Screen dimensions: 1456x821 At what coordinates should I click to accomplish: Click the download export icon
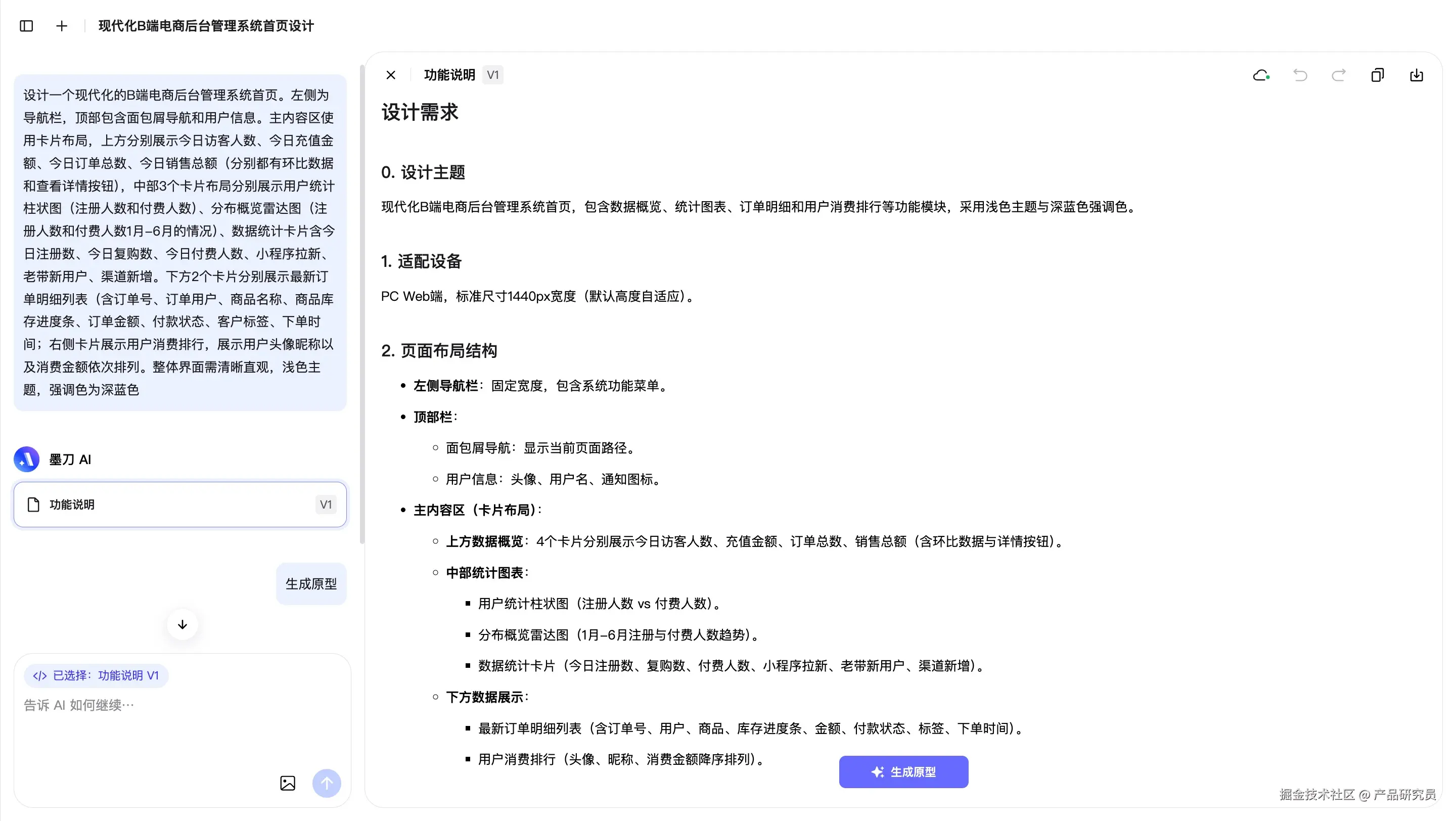[x=1417, y=75]
